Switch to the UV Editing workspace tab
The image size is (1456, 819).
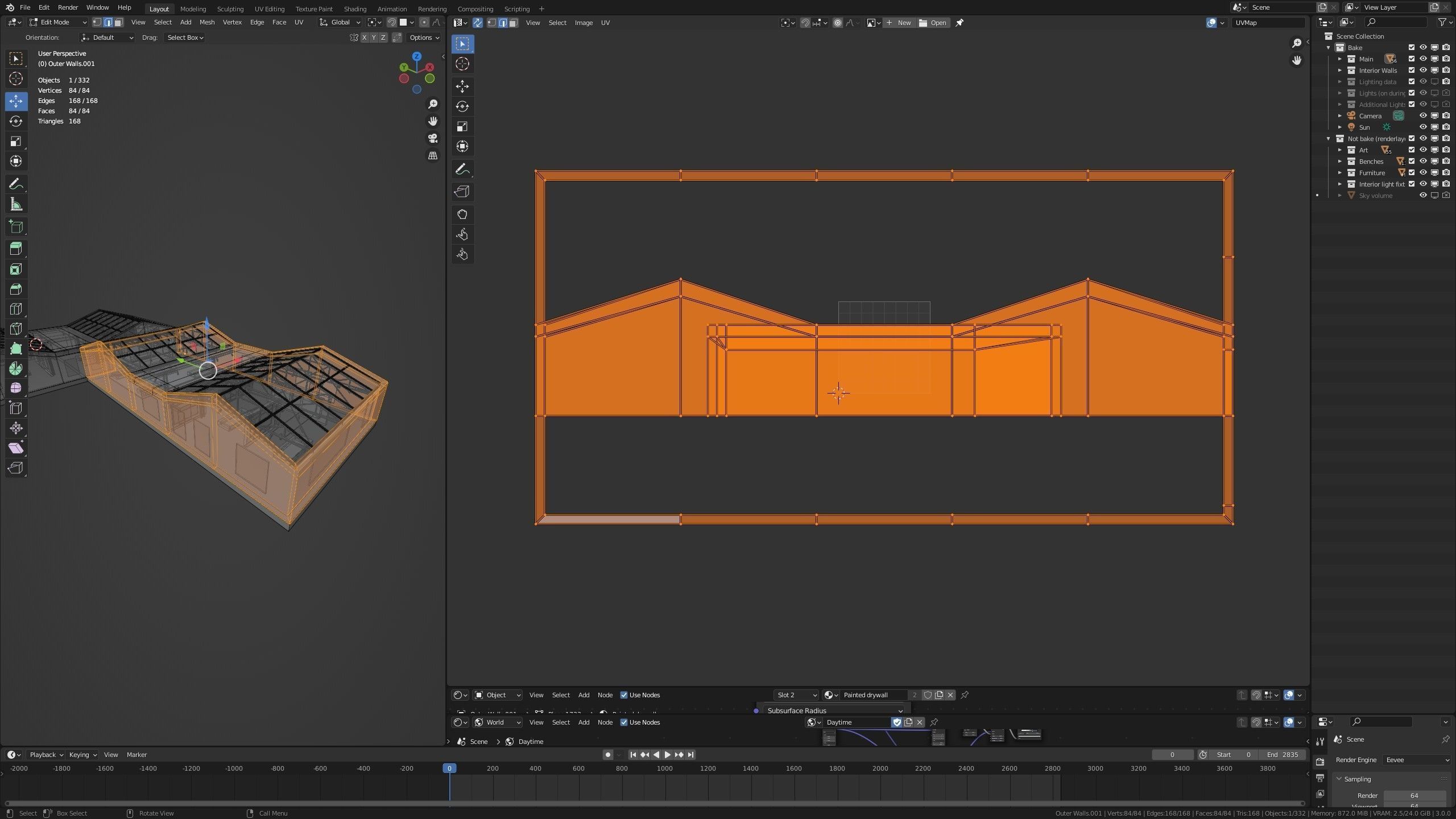click(x=269, y=9)
